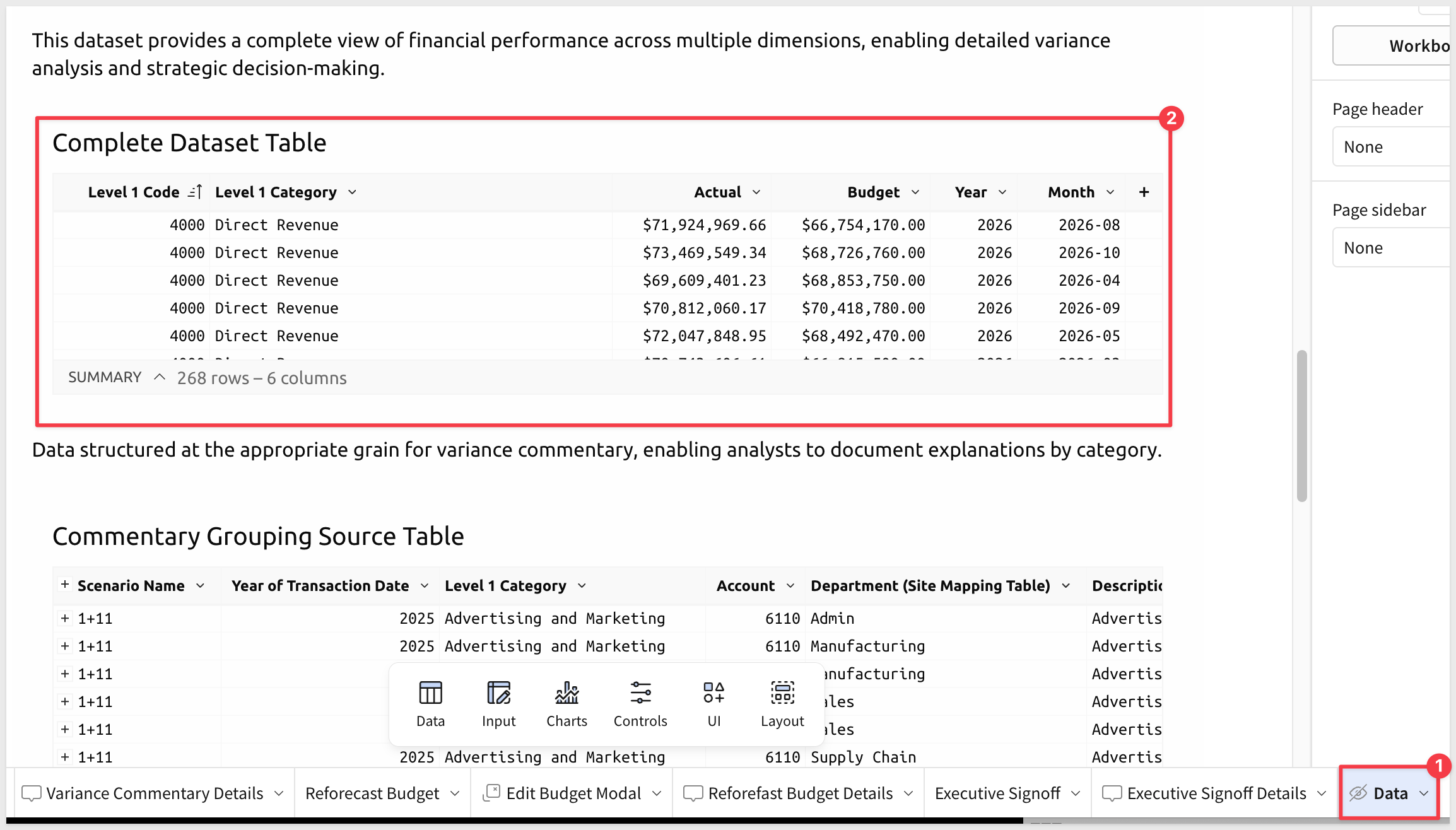
Task: Switch to the Reforecast Budget tab
Action: pos(372,793)
